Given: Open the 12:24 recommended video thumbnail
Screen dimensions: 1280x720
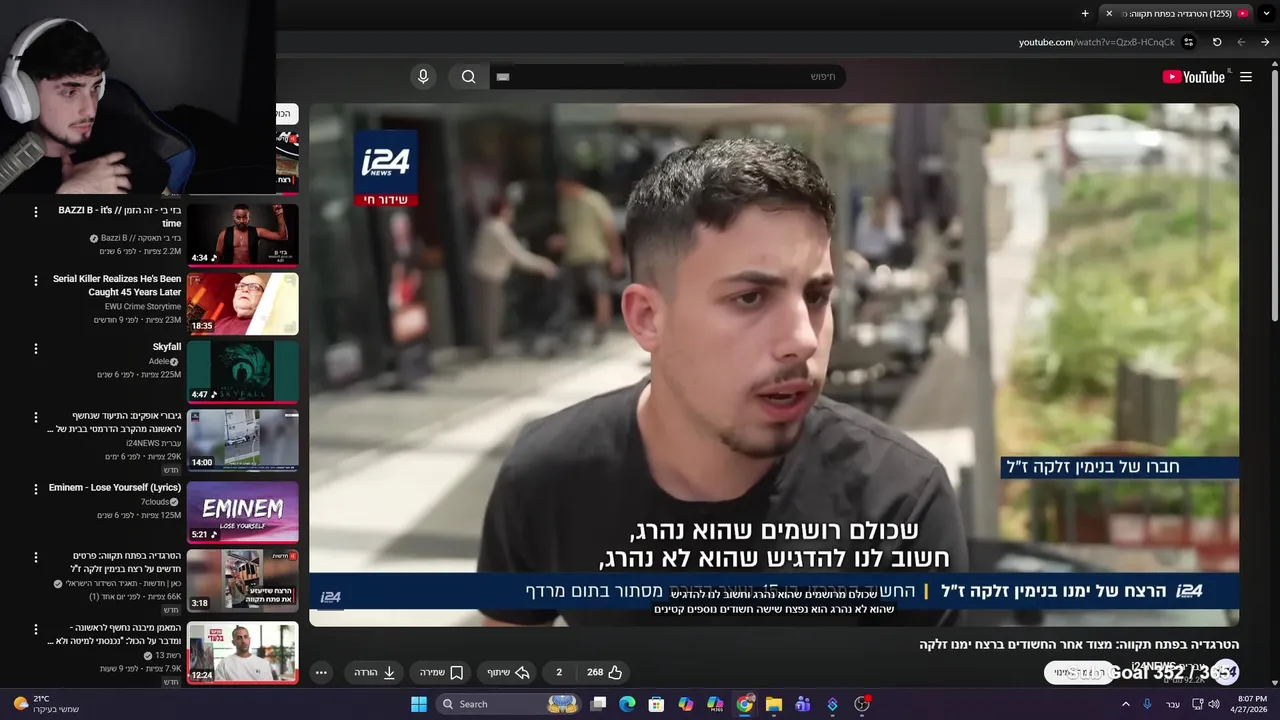Looking at the screenshot, I should pyautogui.click(x=243, y=653).
